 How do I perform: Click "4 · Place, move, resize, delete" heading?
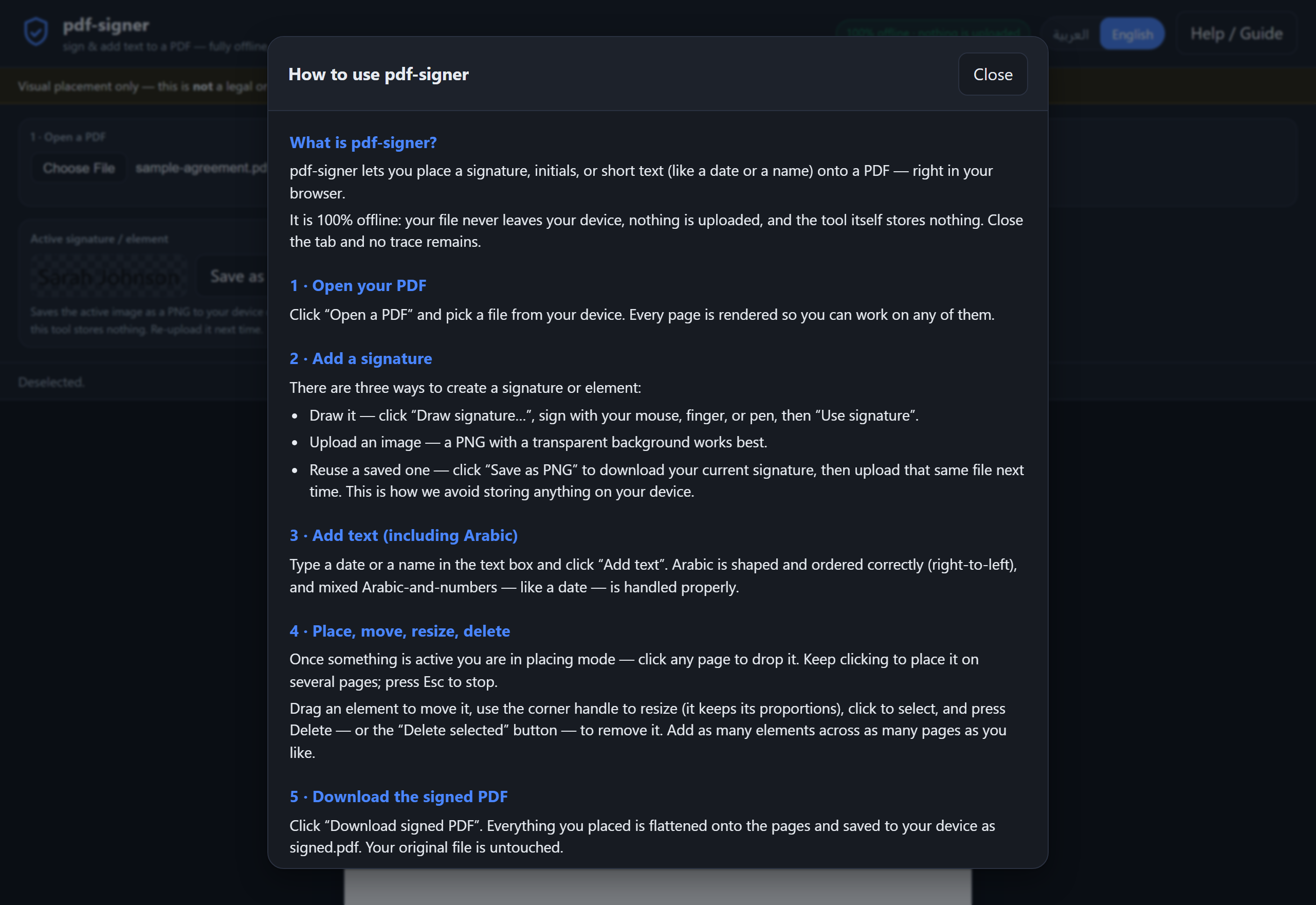tap(399, 631)
